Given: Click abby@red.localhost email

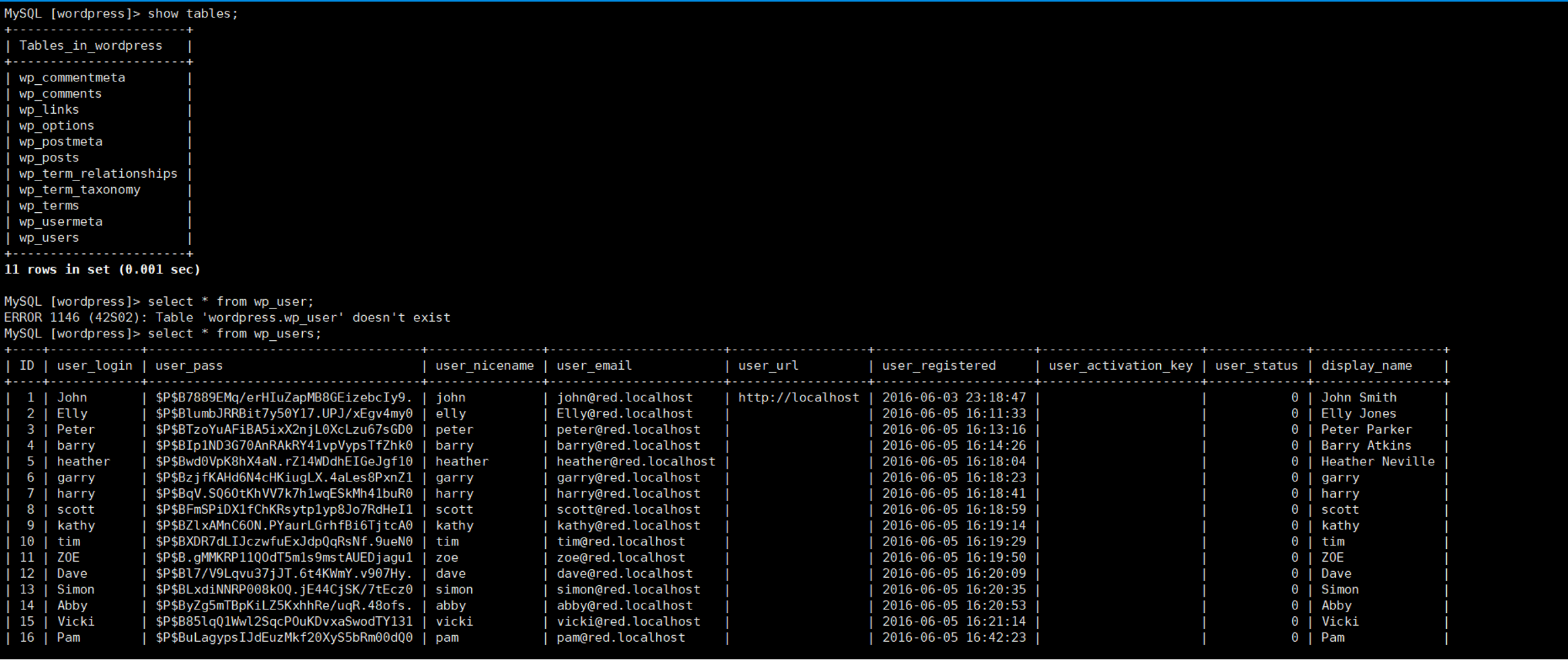Looking at the screenshot, I should tap(625, 605).
